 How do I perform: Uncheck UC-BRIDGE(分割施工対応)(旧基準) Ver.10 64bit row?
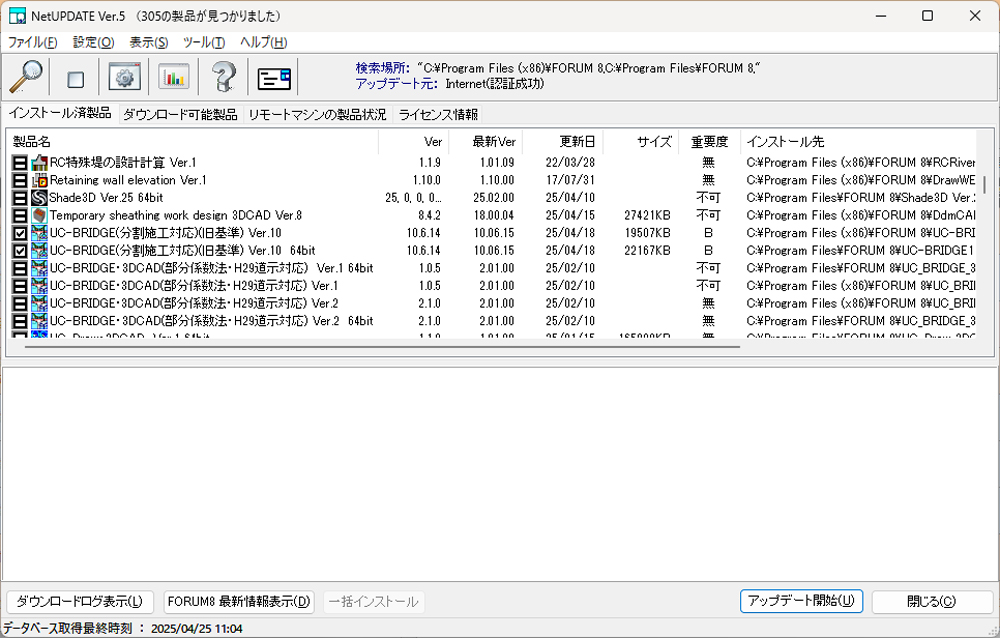[20, 251]
